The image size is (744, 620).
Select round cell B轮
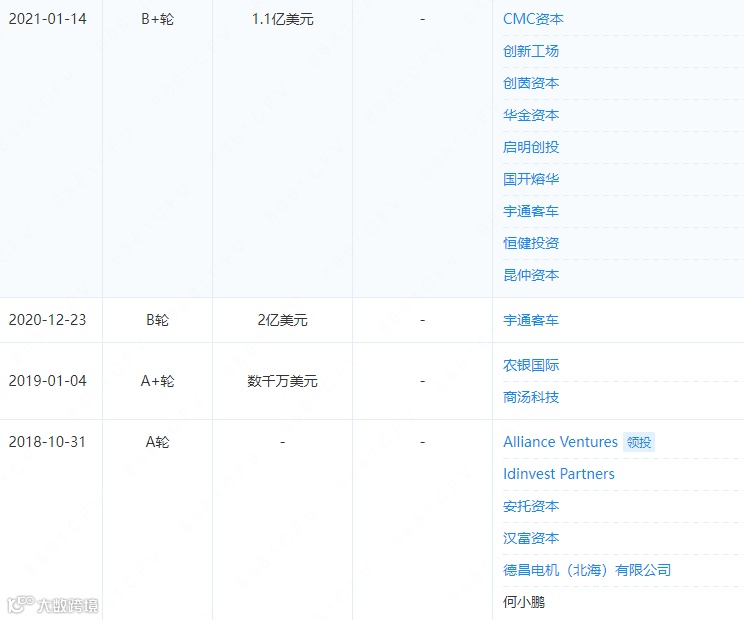[158, 320]
